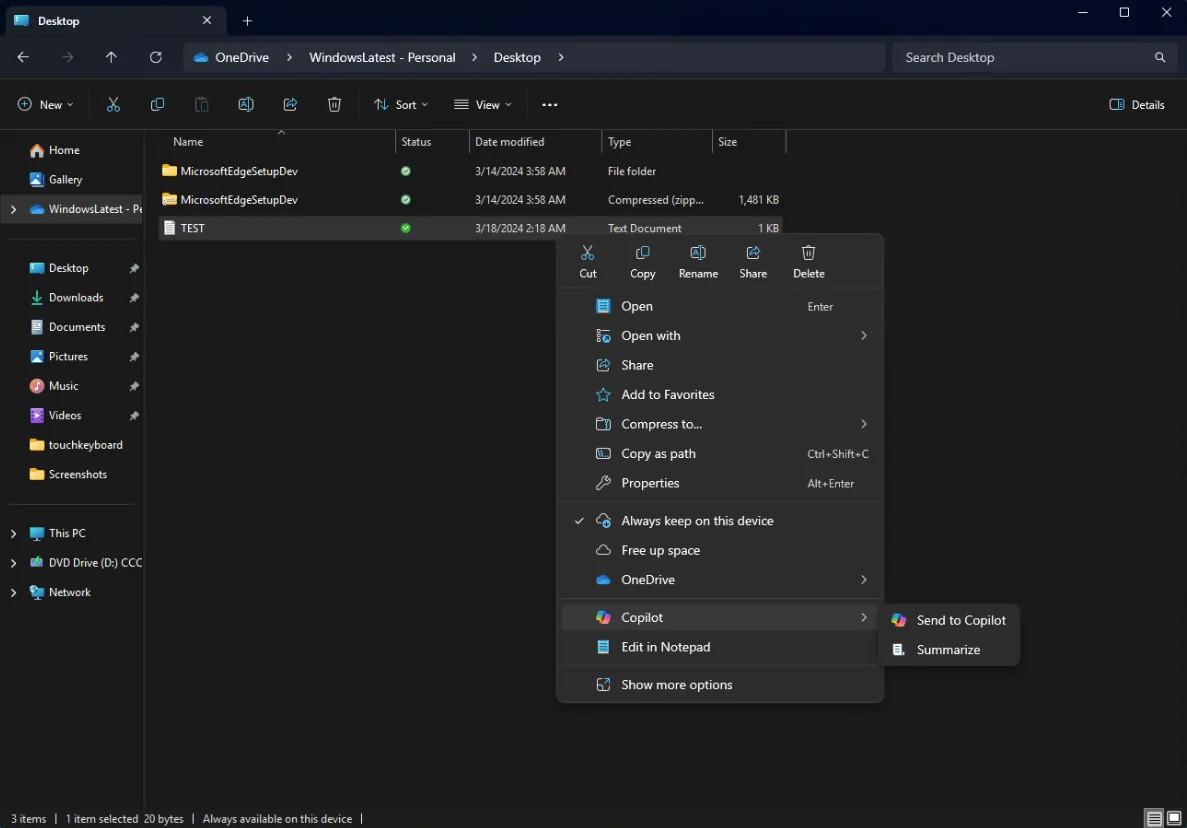
Task: Click Show more options
Action: click(x=676, y=685)
